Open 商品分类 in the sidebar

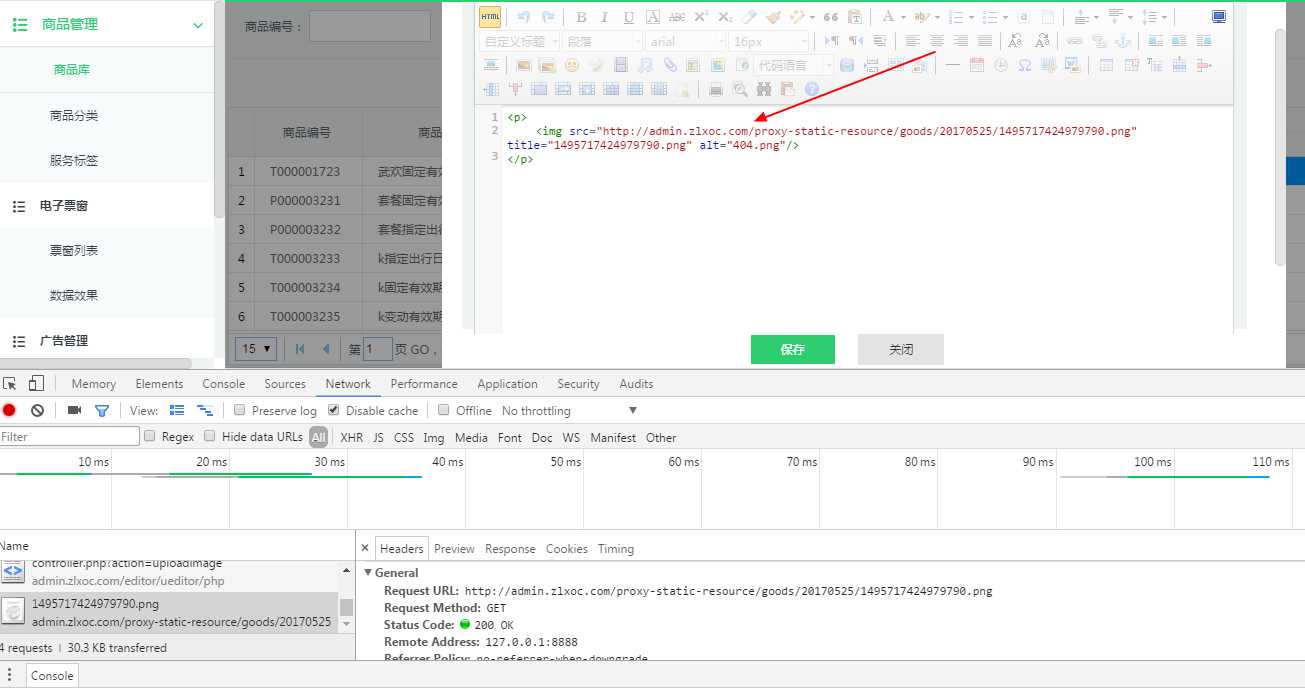pyautogui.click(x=74, y=115)
